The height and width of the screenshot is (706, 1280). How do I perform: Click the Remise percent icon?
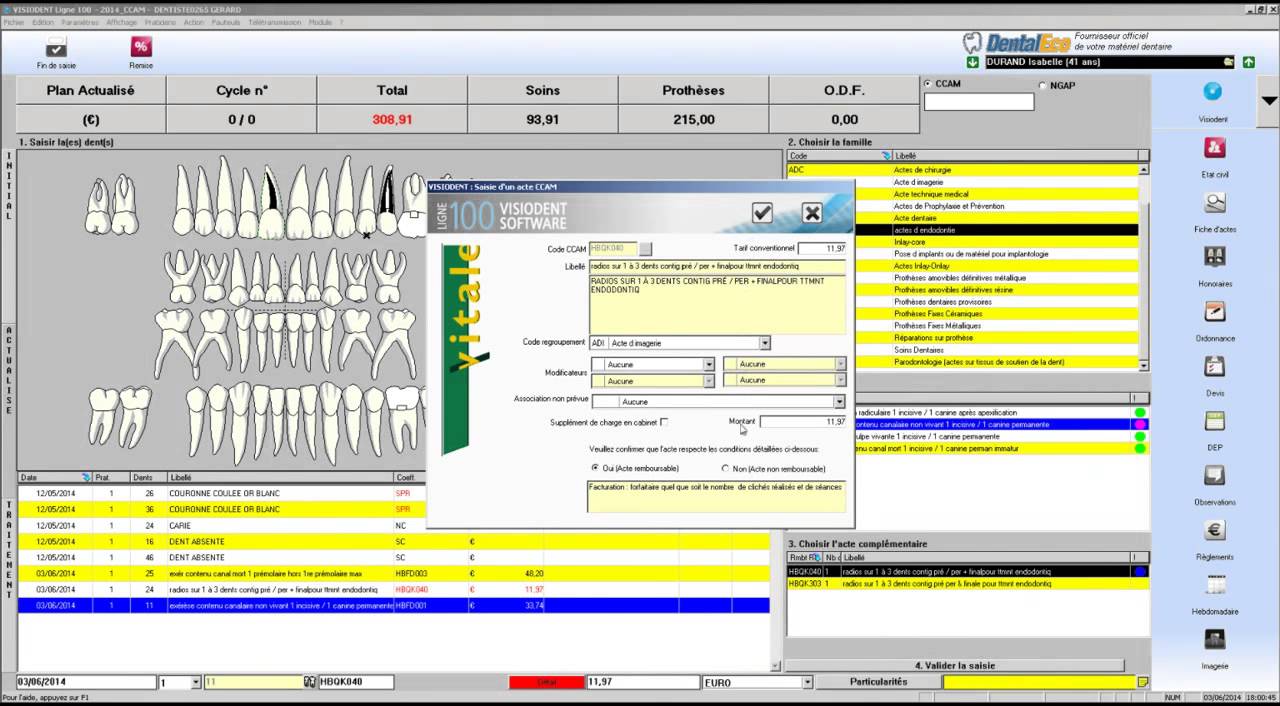(x=141, y=47)
